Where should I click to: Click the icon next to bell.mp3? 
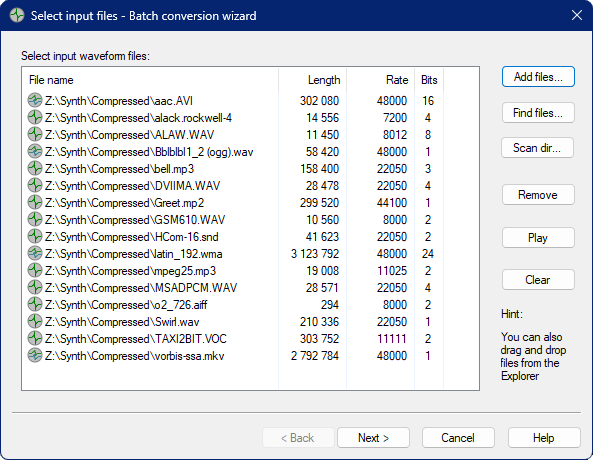click(35, 169)
